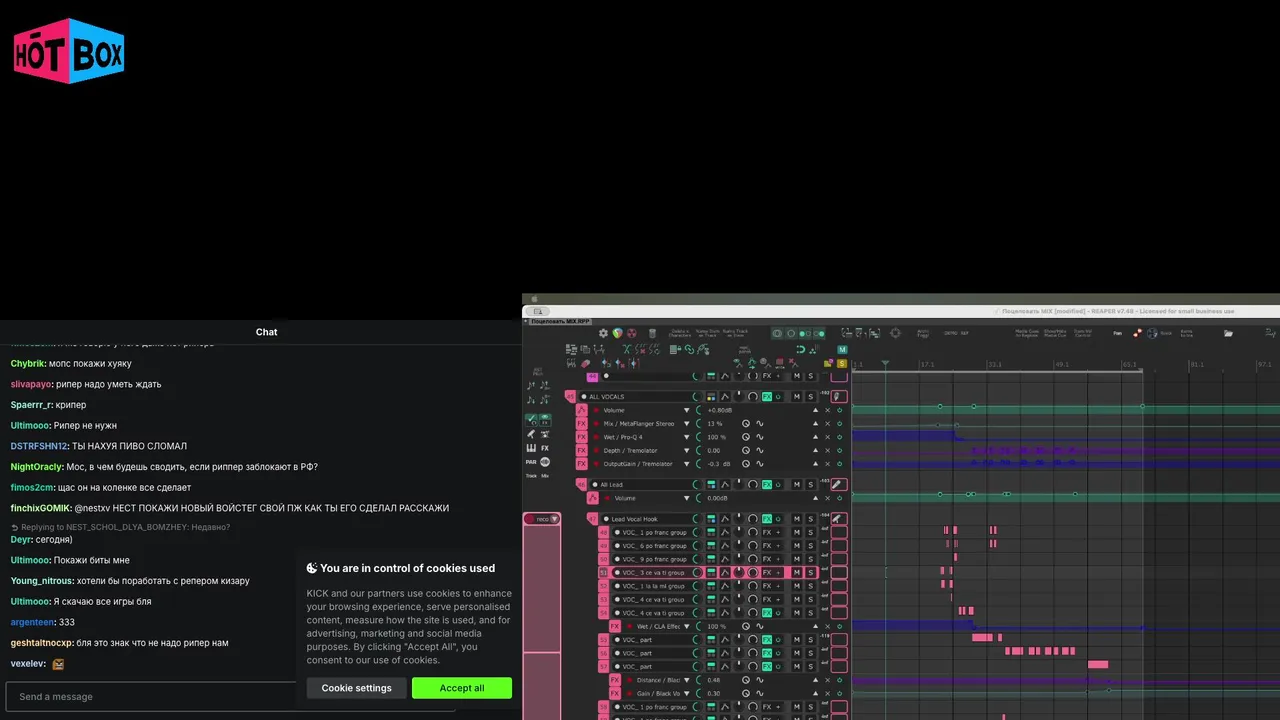
Task: Open Cookie settings
Action: 357,688
